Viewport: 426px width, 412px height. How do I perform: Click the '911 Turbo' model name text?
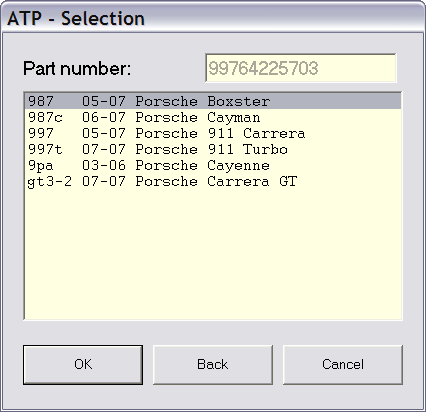click(248, 149)
